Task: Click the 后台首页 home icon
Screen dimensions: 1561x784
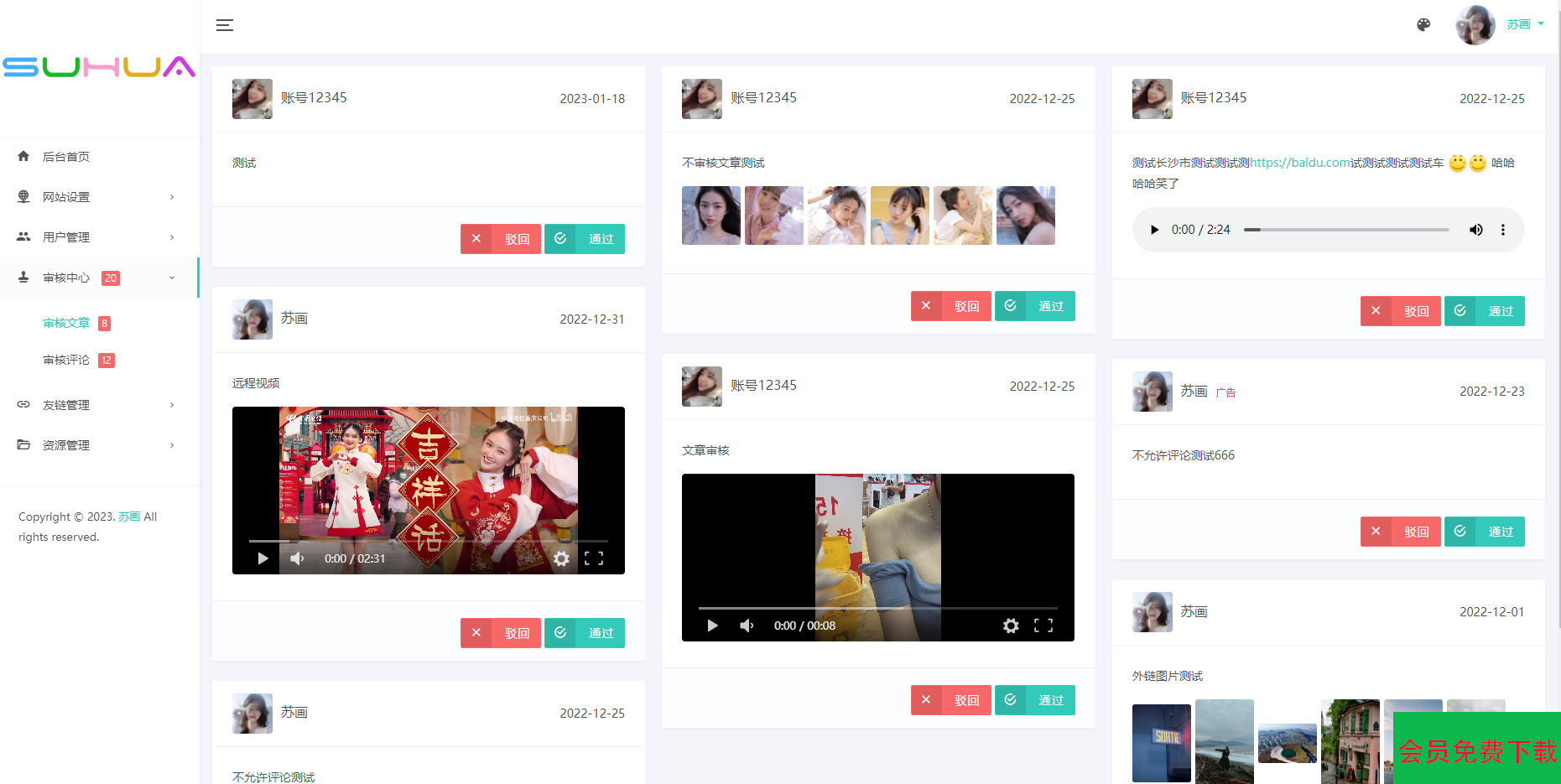Action: point(23,157)
